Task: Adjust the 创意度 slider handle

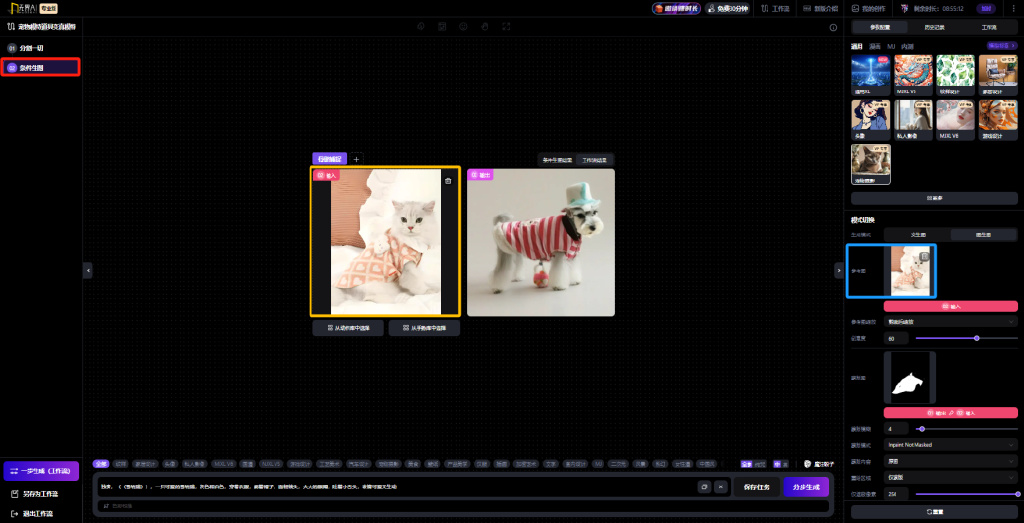Action: 976,338
